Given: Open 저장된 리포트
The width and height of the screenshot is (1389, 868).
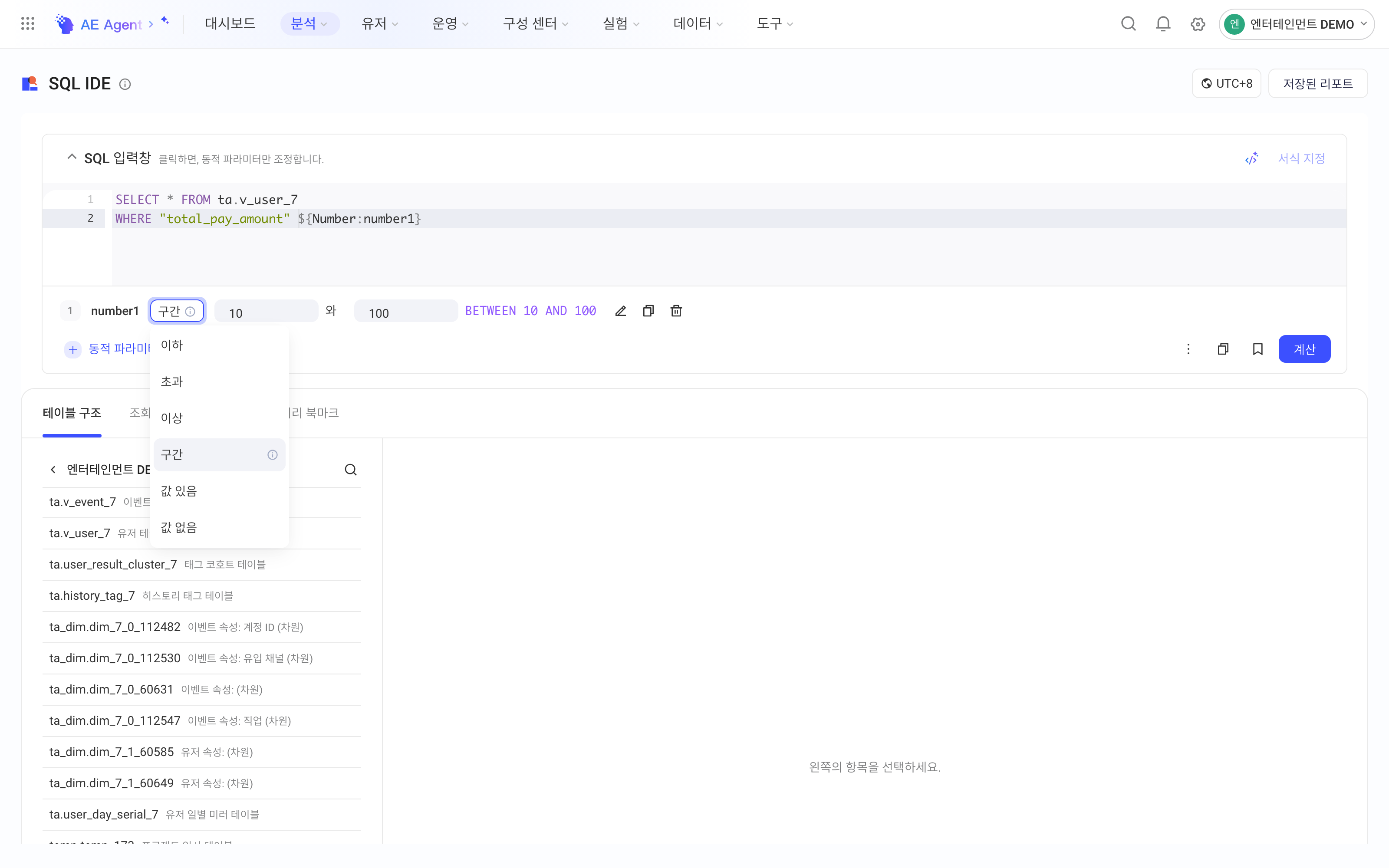Looking at the screenshot, I should (x=1318, y=84).
